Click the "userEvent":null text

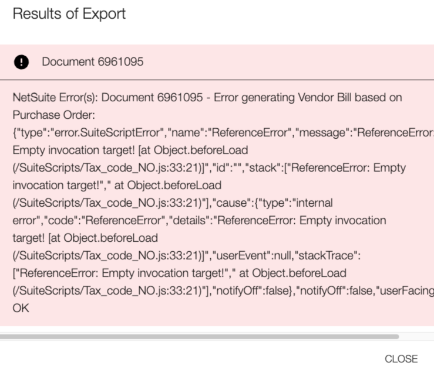[253, 256]
